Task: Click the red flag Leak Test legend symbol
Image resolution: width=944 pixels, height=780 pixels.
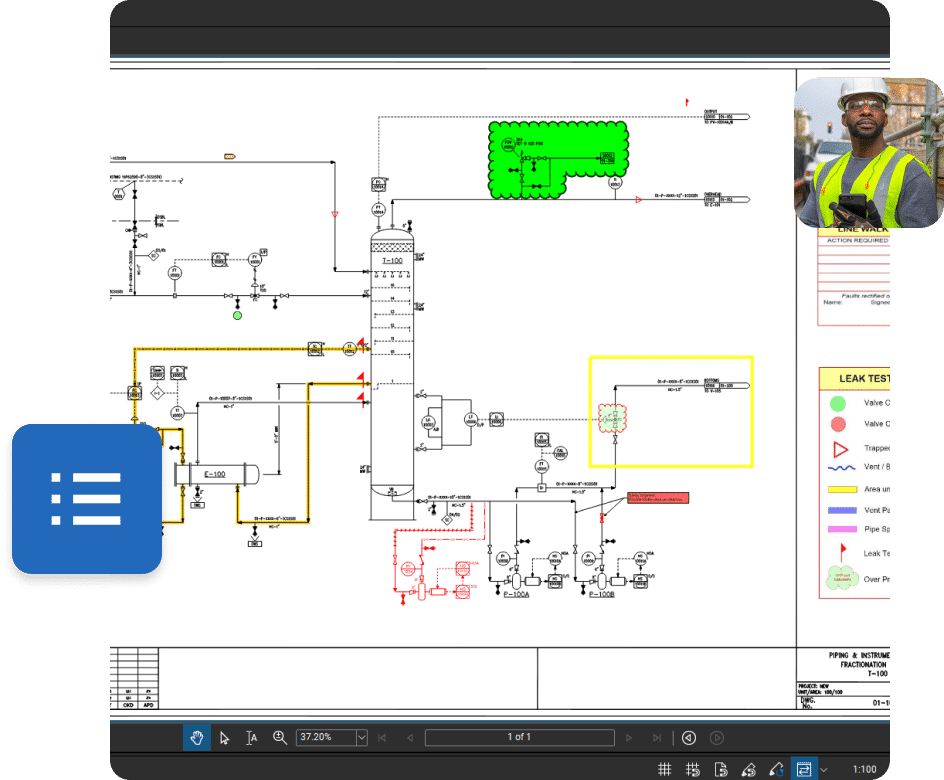Action: [x=843, y=551]
